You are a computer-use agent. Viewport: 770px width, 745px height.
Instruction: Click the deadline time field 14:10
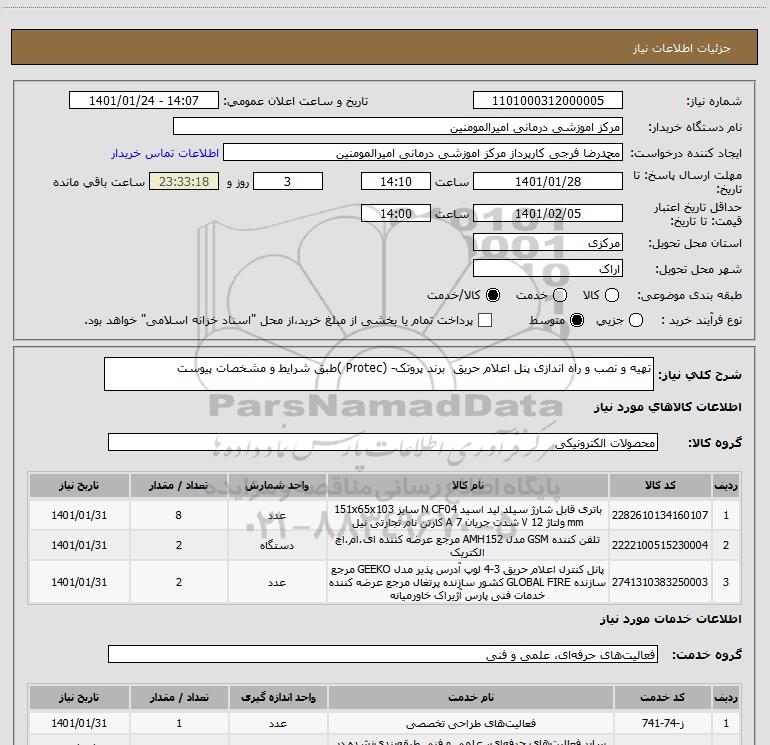point(396,182)
